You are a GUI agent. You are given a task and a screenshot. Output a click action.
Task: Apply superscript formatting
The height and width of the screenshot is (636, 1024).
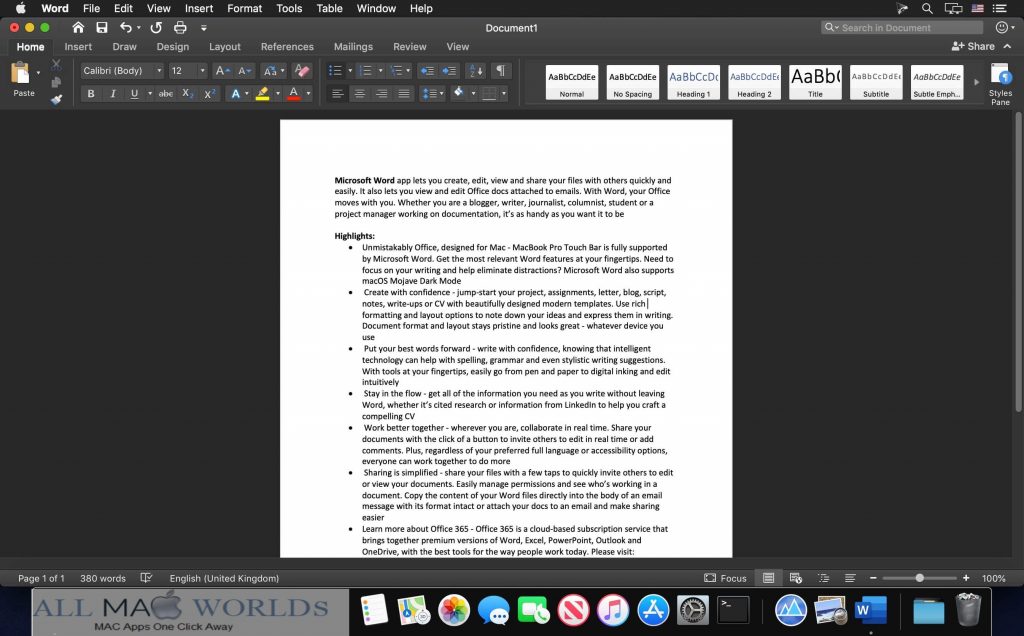point(210,93)
